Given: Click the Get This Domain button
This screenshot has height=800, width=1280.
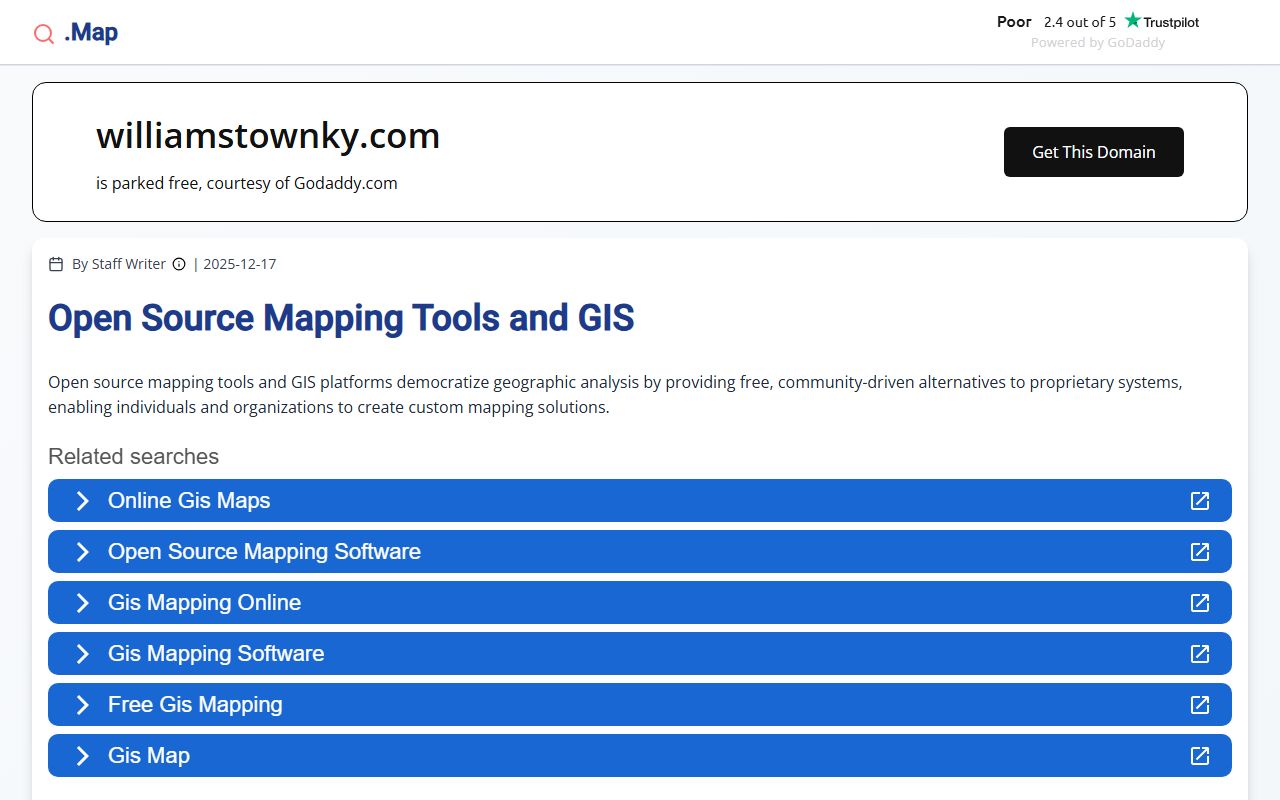Looking at the screenshot, I should [x=1094, y=152].
